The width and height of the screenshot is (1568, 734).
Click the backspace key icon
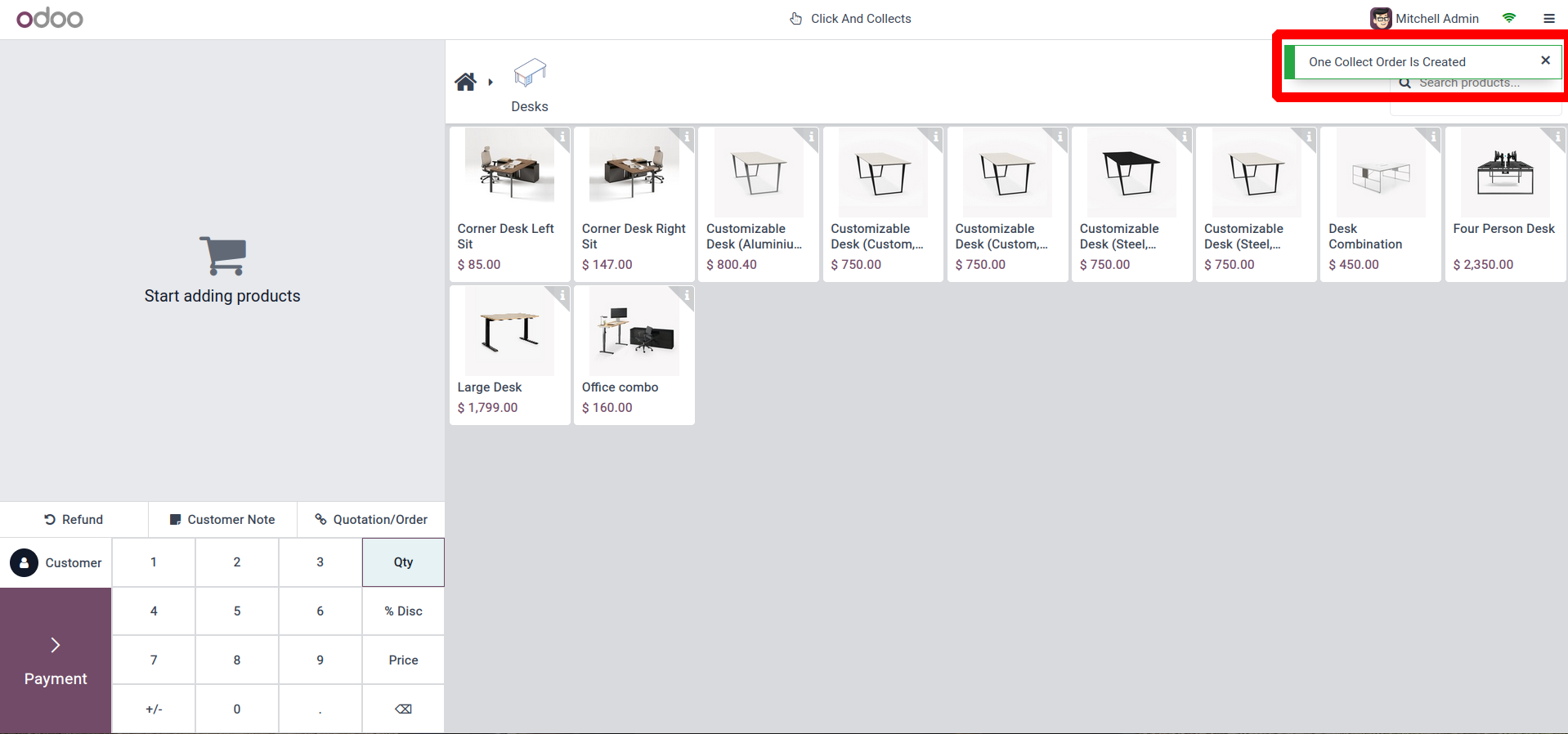pyautogui.click(x=403, y=709)
